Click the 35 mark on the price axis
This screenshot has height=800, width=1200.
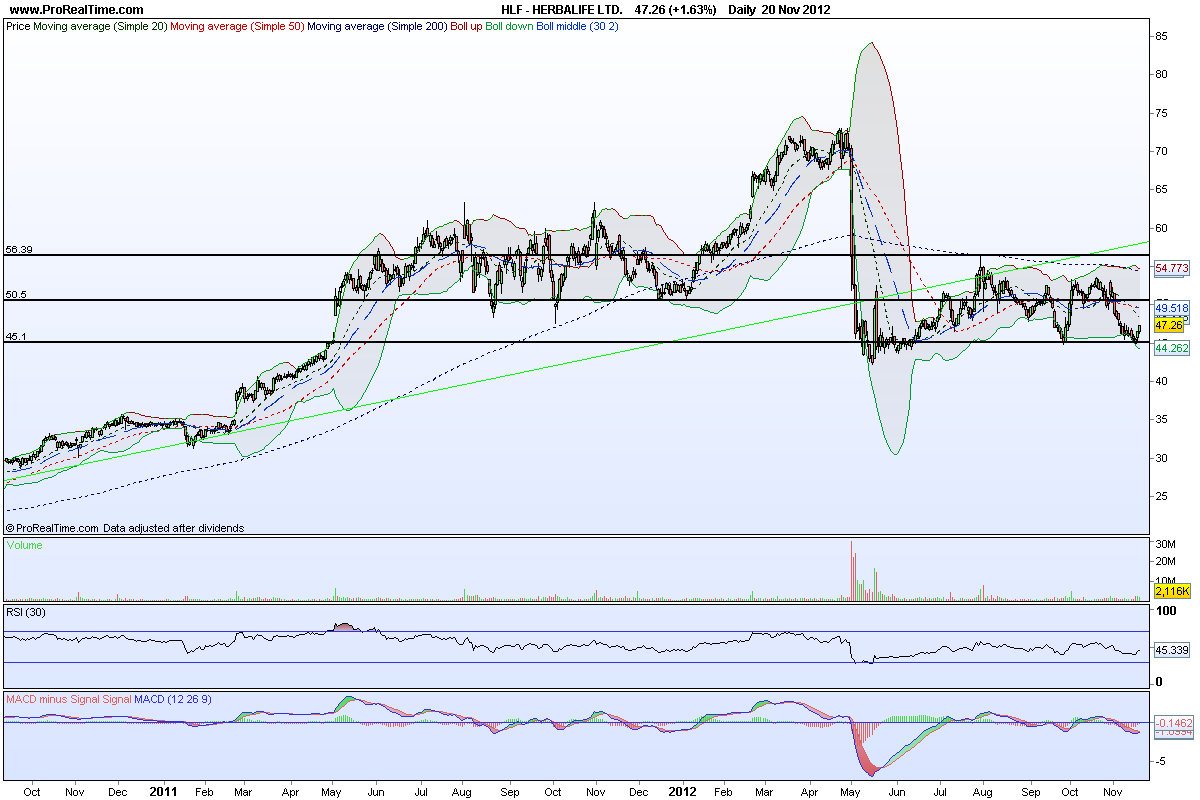tap(1161, 419)
